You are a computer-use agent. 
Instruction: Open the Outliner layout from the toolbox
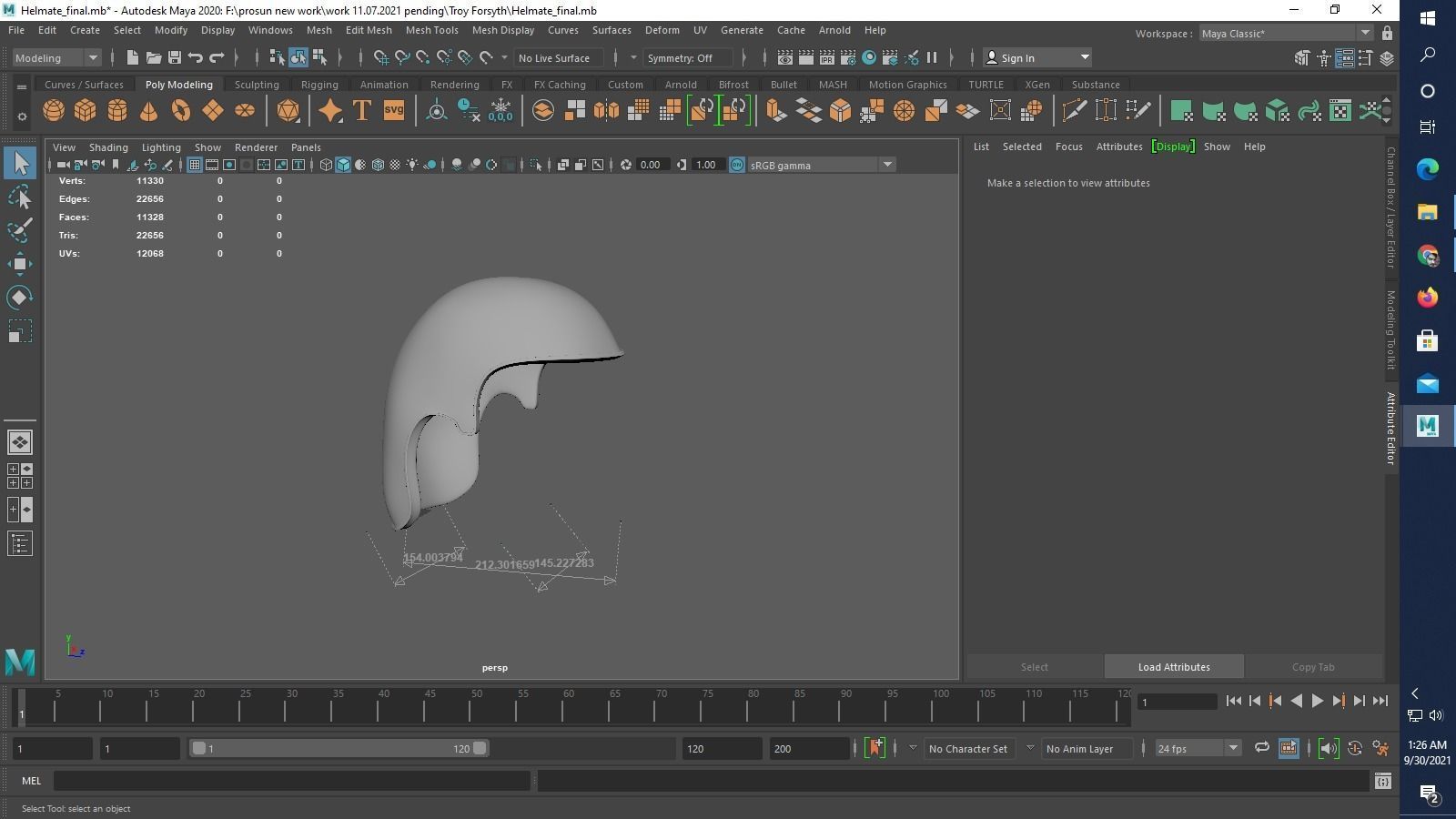[x=20, y=544]
